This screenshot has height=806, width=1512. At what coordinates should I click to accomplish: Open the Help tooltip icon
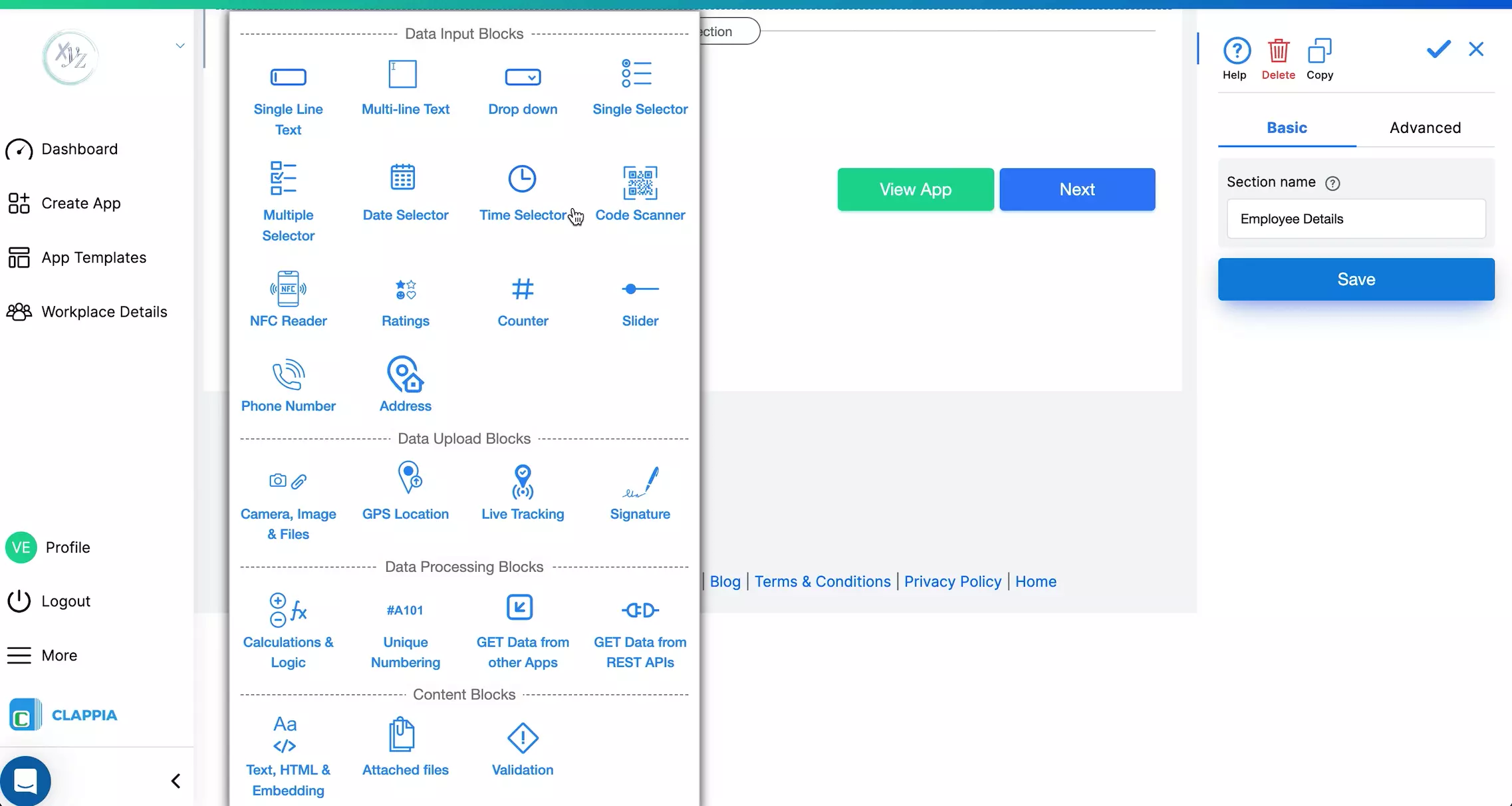(x=1235, y=50)
